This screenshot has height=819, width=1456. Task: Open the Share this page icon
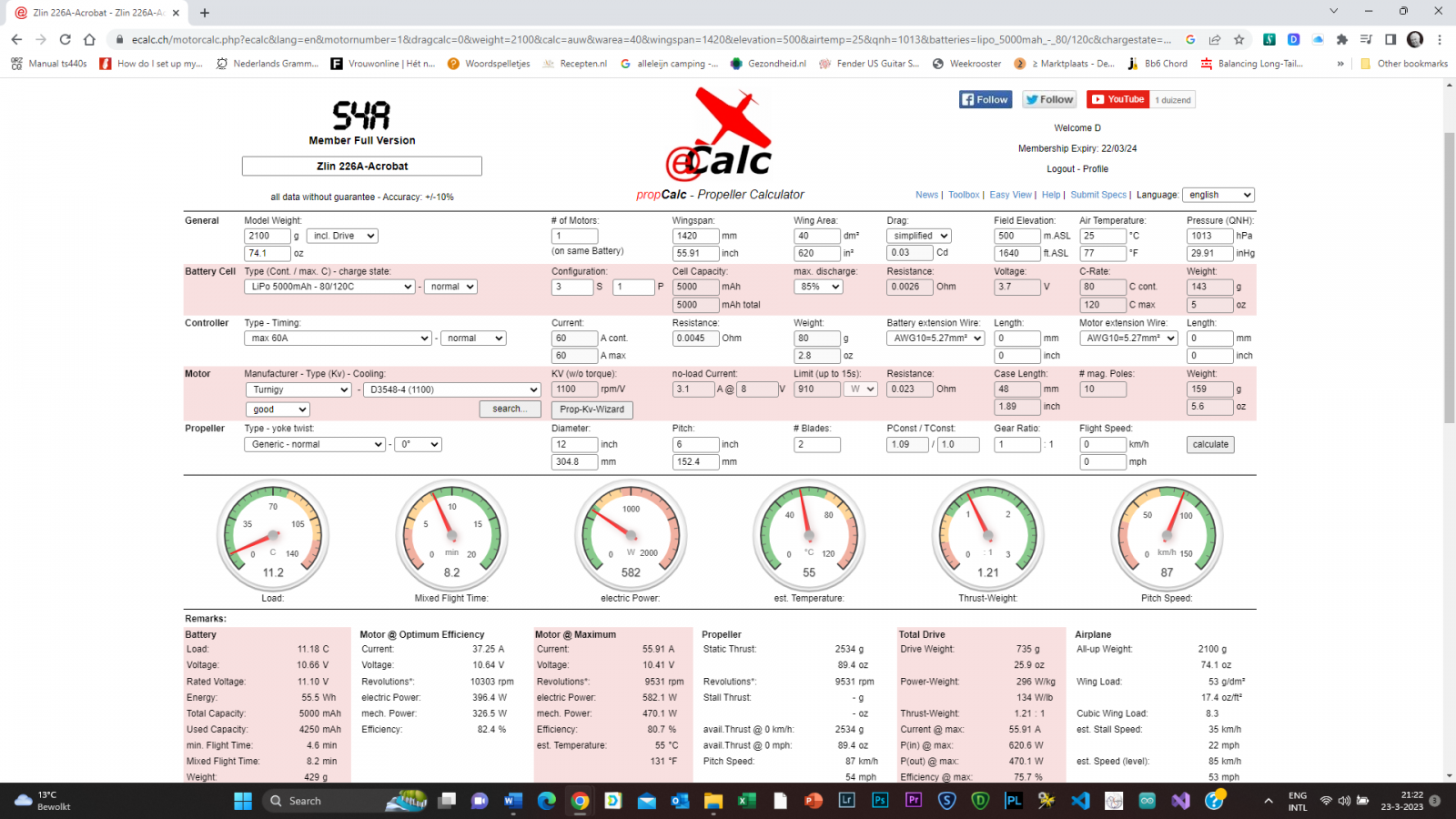tap(1215, 39)
